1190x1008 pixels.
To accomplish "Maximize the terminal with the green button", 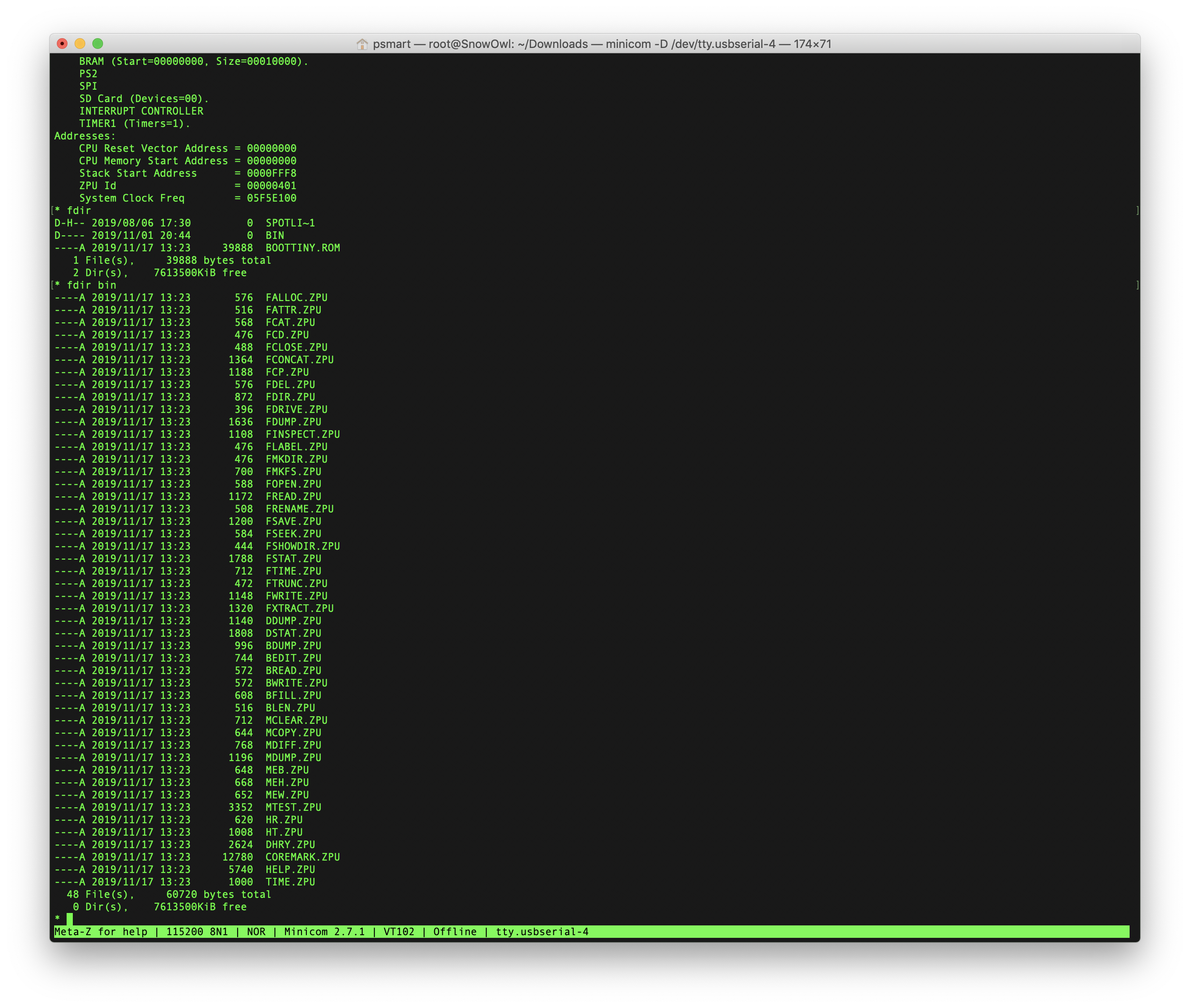I will tap(98, 44).
